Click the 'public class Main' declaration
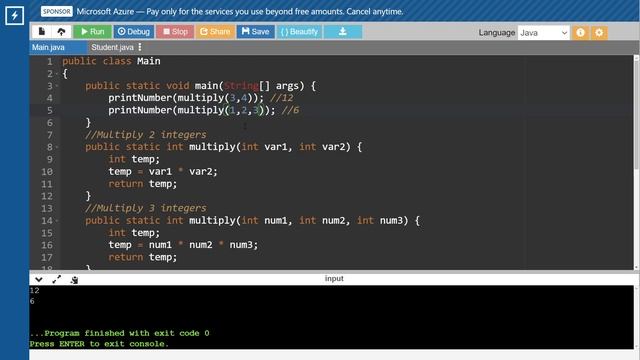Image resolution: width=640 pixels, height=360 pixels. pos(111,61)
